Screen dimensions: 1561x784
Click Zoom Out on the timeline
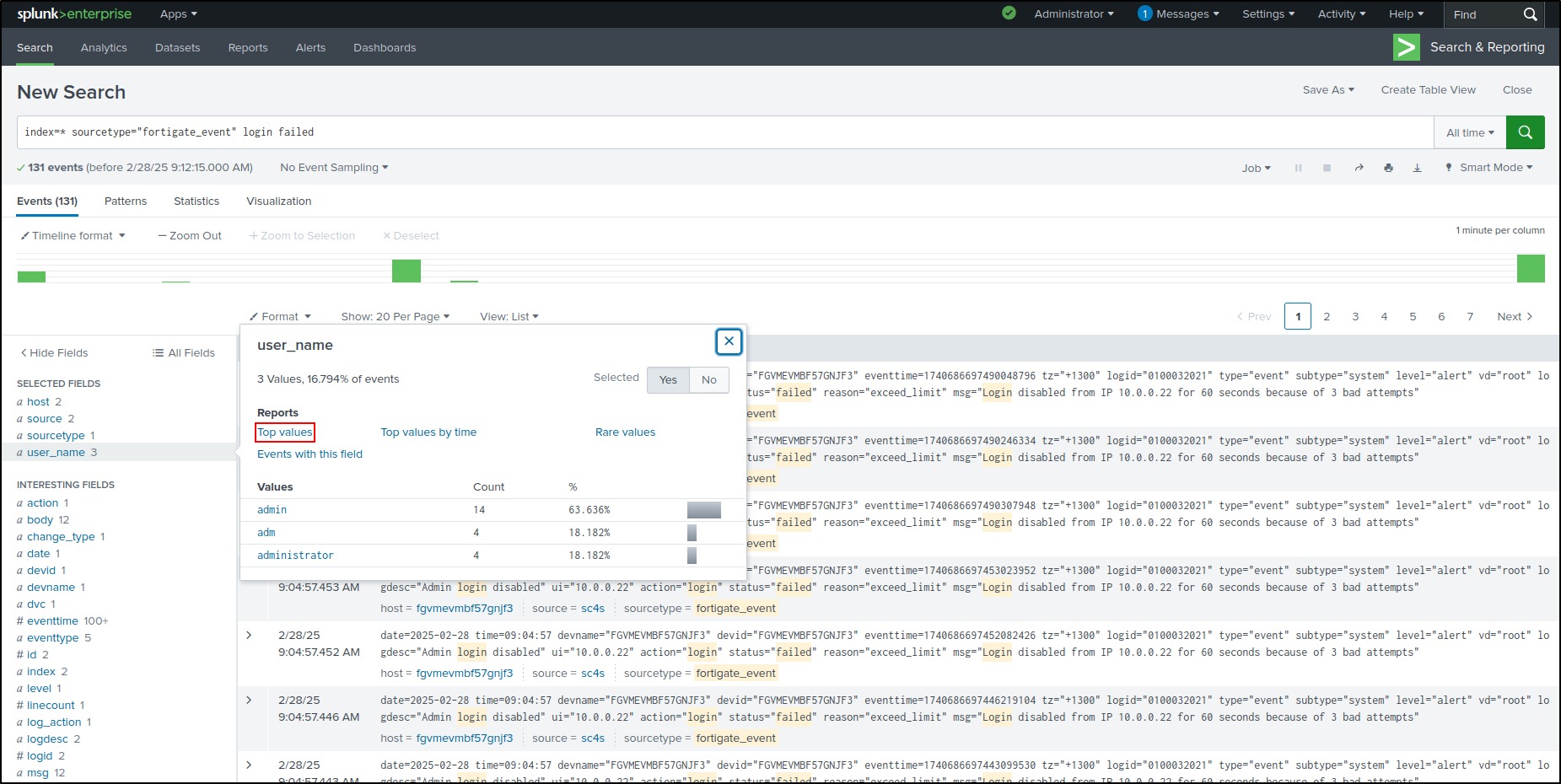pos(190,236)
